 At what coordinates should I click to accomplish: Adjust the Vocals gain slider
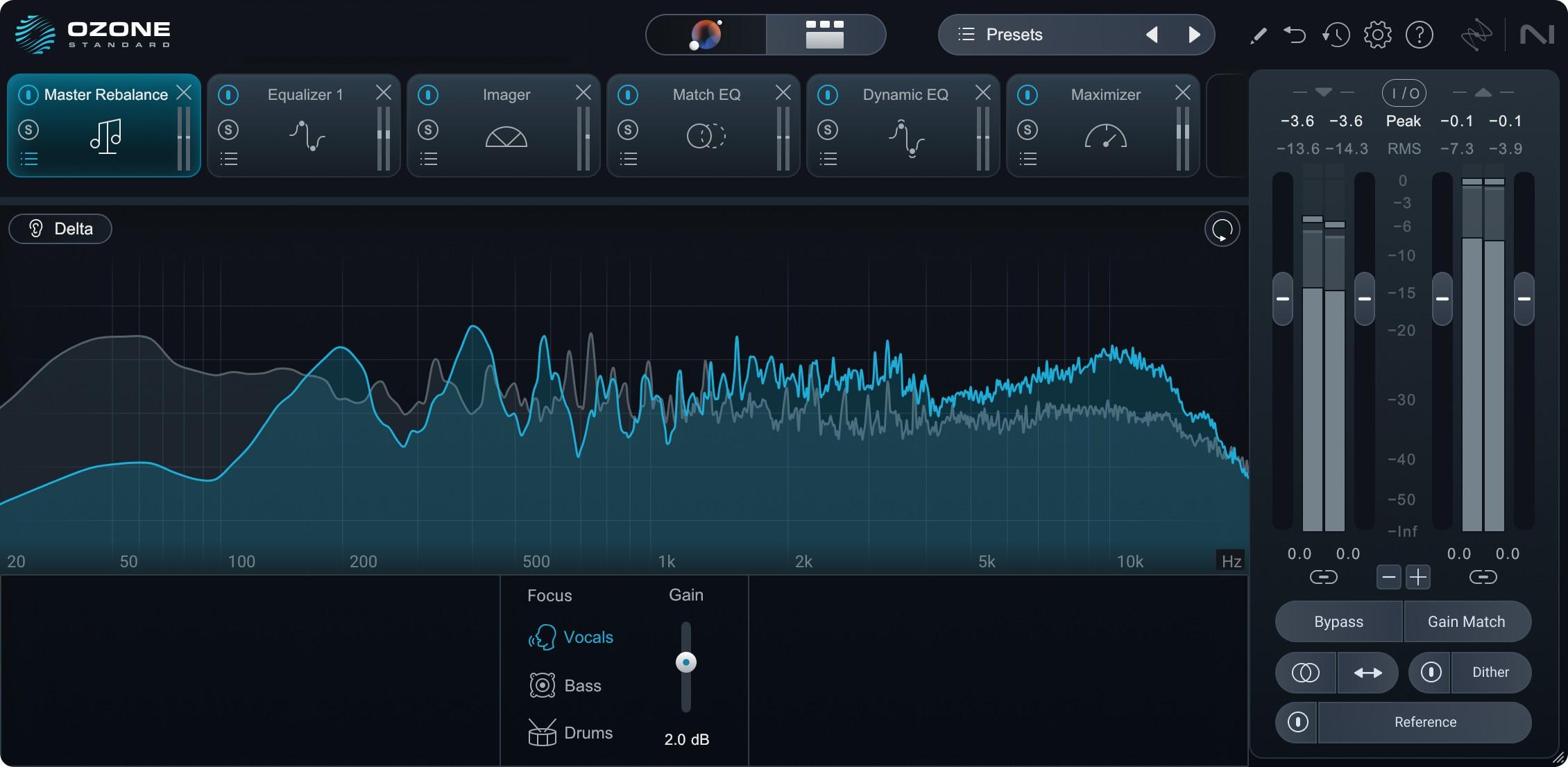click(686, 662)
